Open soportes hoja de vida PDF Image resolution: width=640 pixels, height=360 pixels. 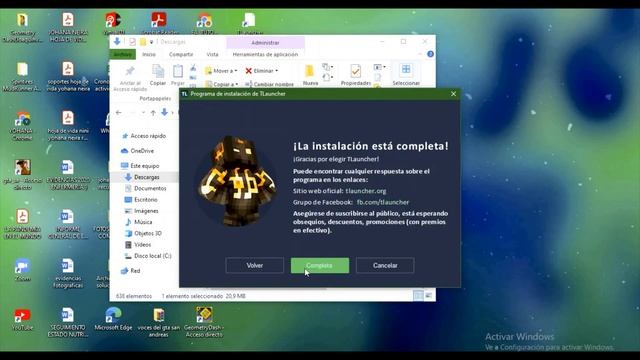tap(68, 77)
